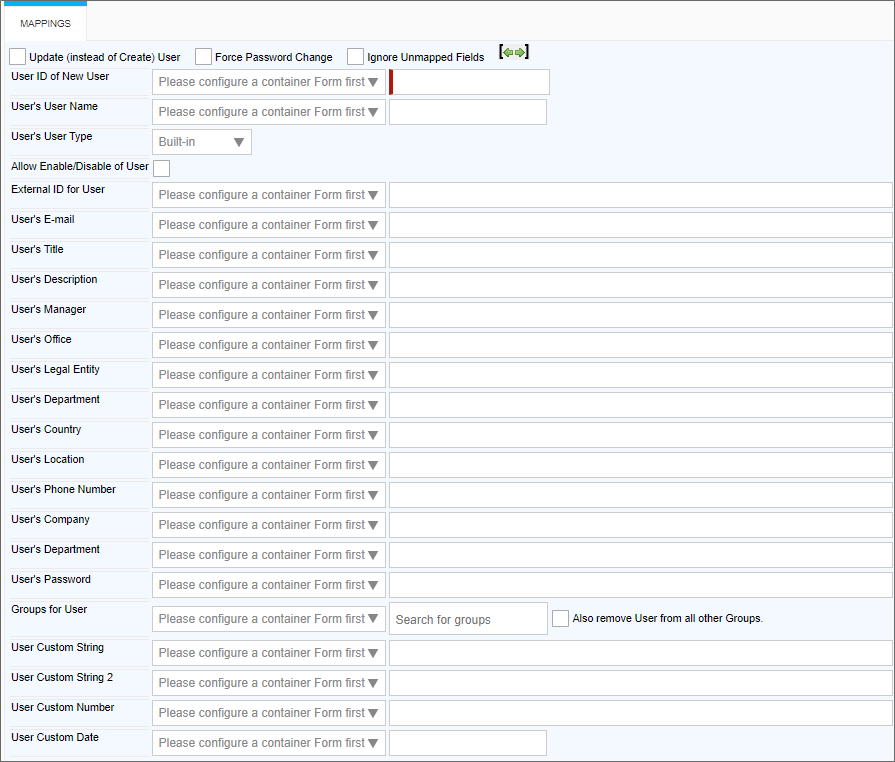Screen dimensions: 895x762
Task: Focus the User ID of New User text box
Action: (470, 82)
